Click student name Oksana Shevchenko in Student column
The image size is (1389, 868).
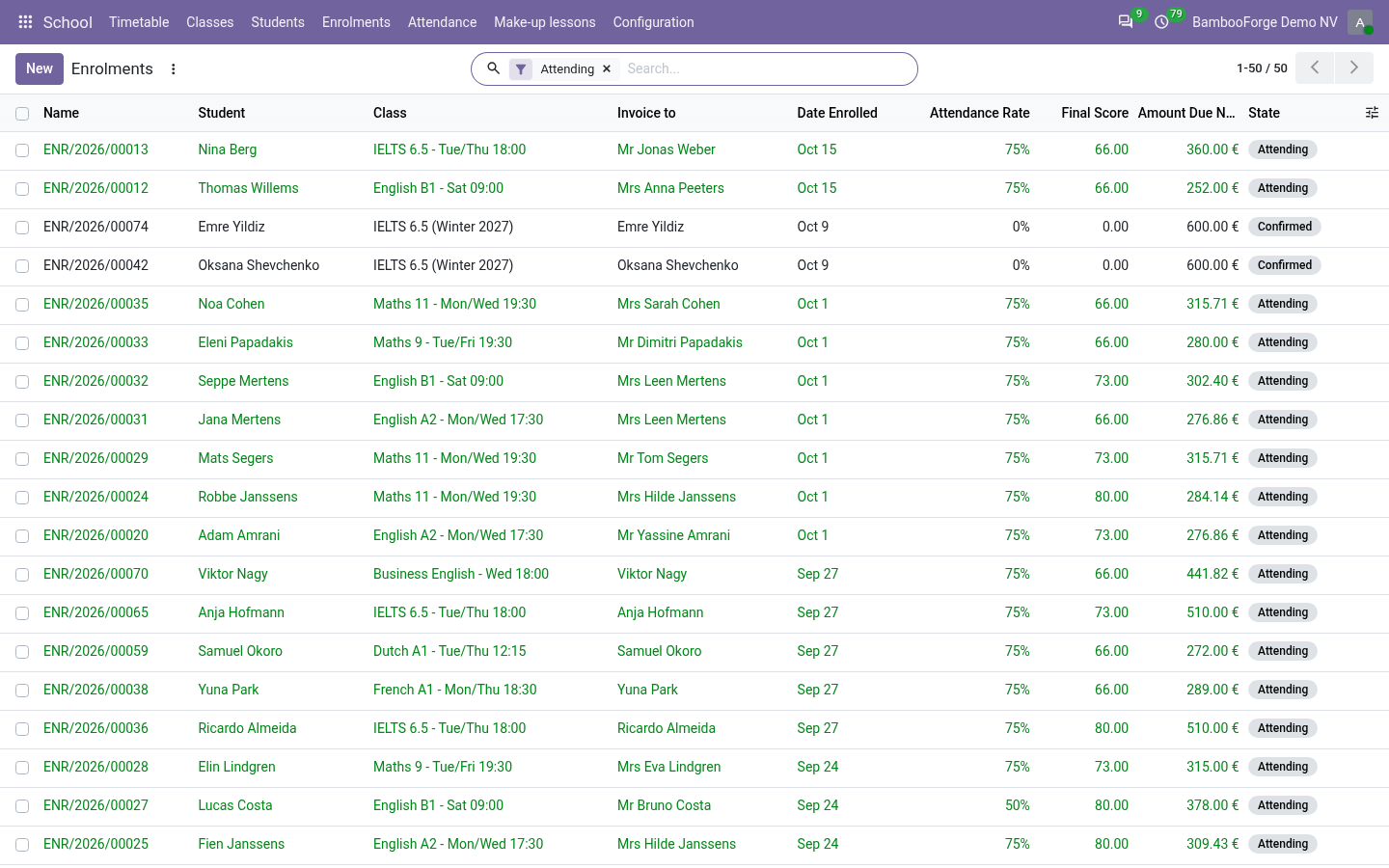click(259, 265)
